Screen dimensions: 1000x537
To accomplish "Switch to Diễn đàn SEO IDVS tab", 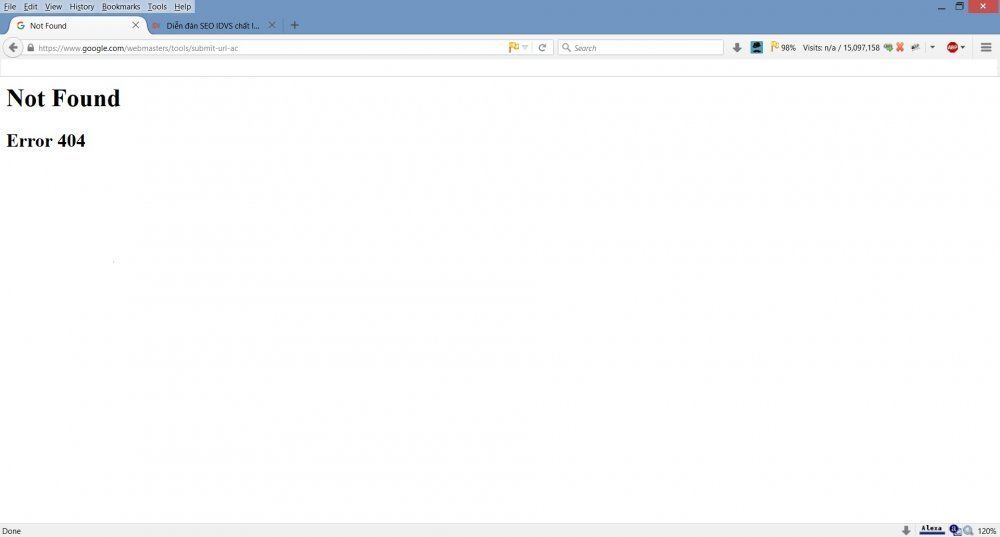I will 214,26.
